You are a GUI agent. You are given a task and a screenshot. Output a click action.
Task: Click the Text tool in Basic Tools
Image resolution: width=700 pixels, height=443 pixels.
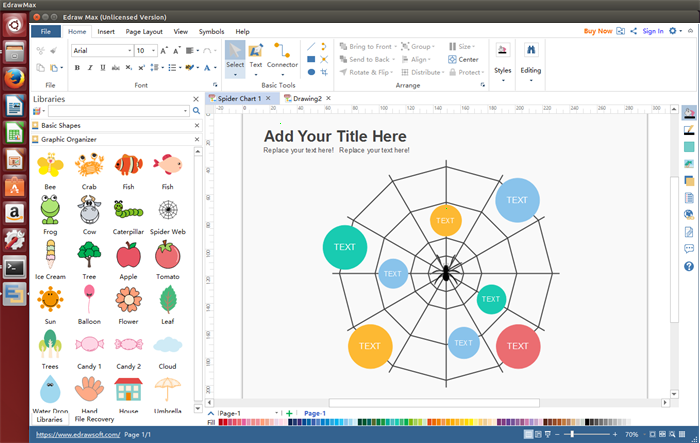(256, 56)
